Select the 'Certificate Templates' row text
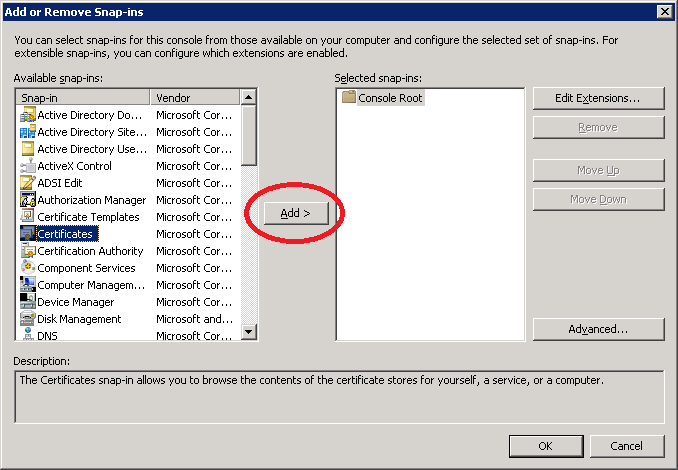678x470 pixels. click(x=88, y=217)
